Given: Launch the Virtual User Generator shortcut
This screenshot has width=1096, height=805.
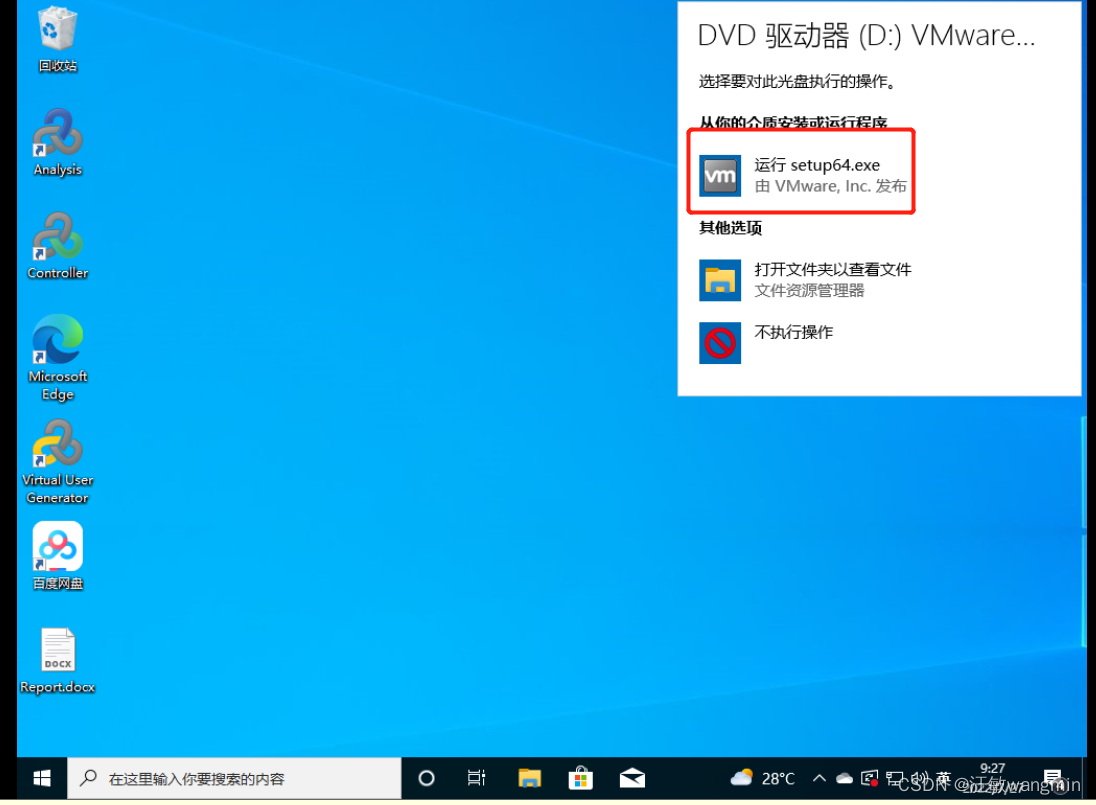Looking at the screenshot, I should point(57,461).
